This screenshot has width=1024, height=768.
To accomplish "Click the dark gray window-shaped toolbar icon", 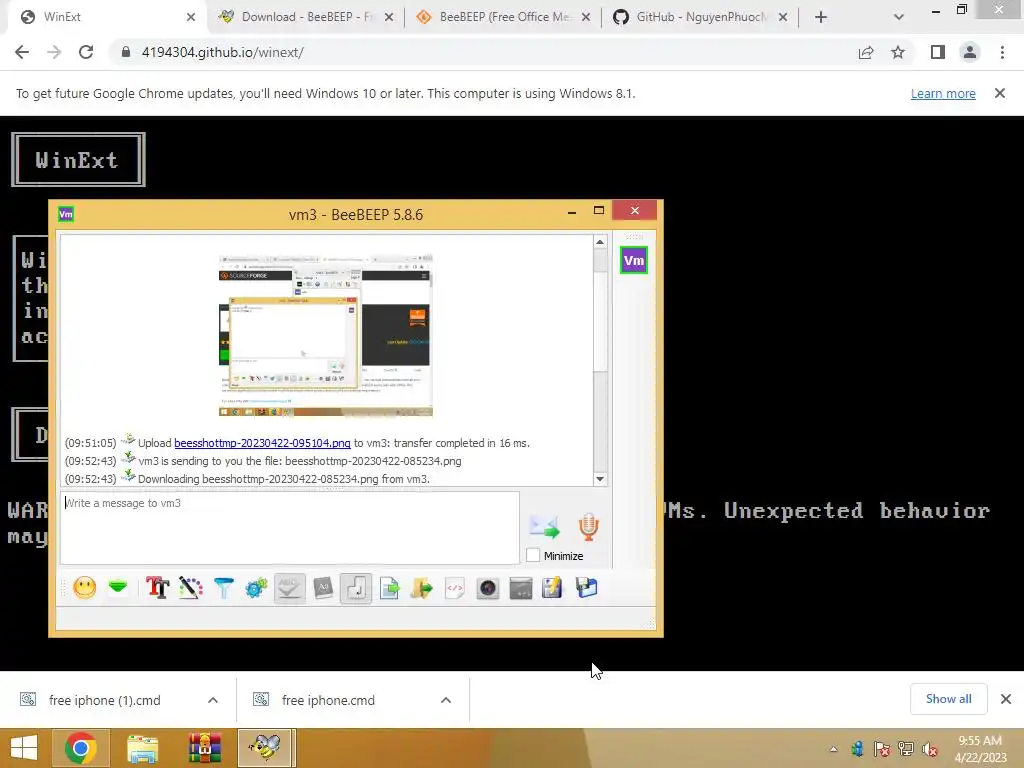I will point(520,588).
